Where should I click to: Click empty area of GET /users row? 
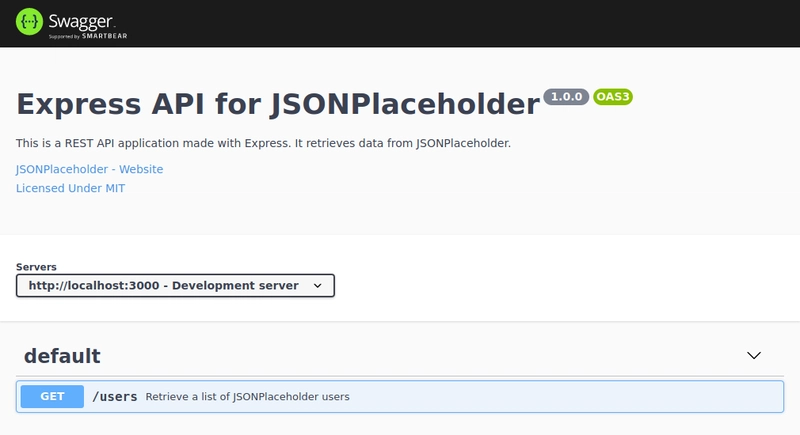point(561,397)
